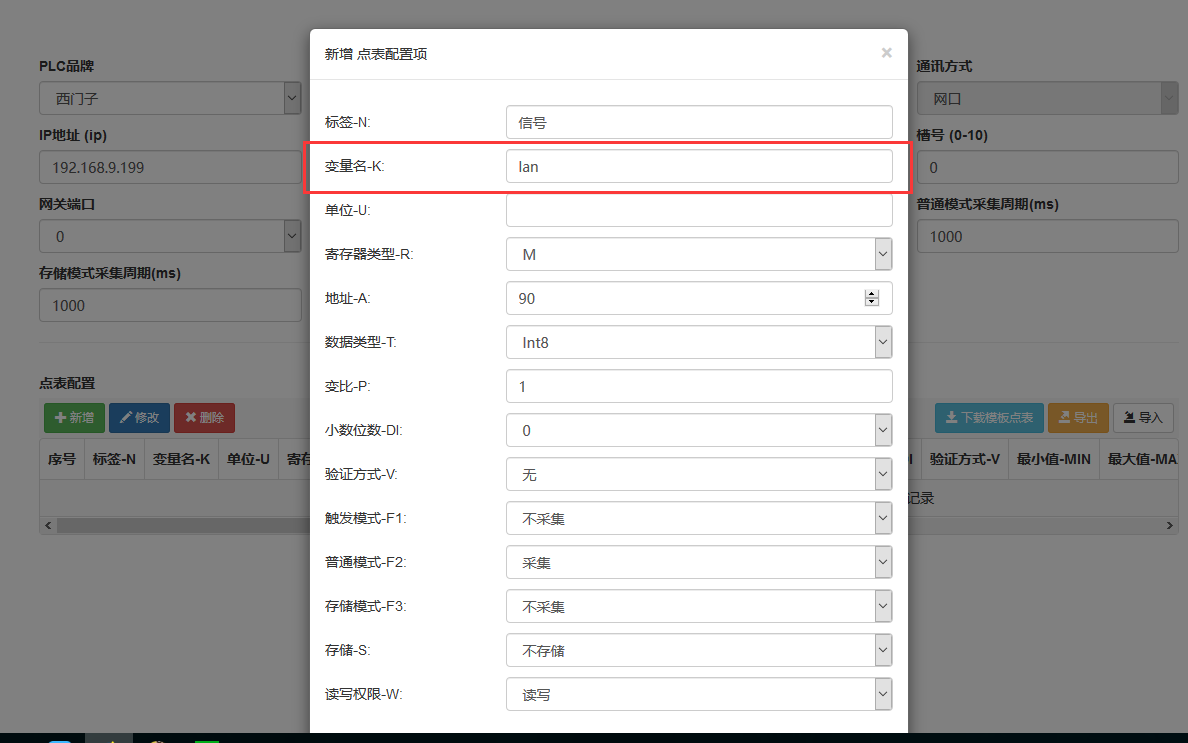Click the 变比-P input field
This screenshot has width=1188, height=743.
pos(698,387)
